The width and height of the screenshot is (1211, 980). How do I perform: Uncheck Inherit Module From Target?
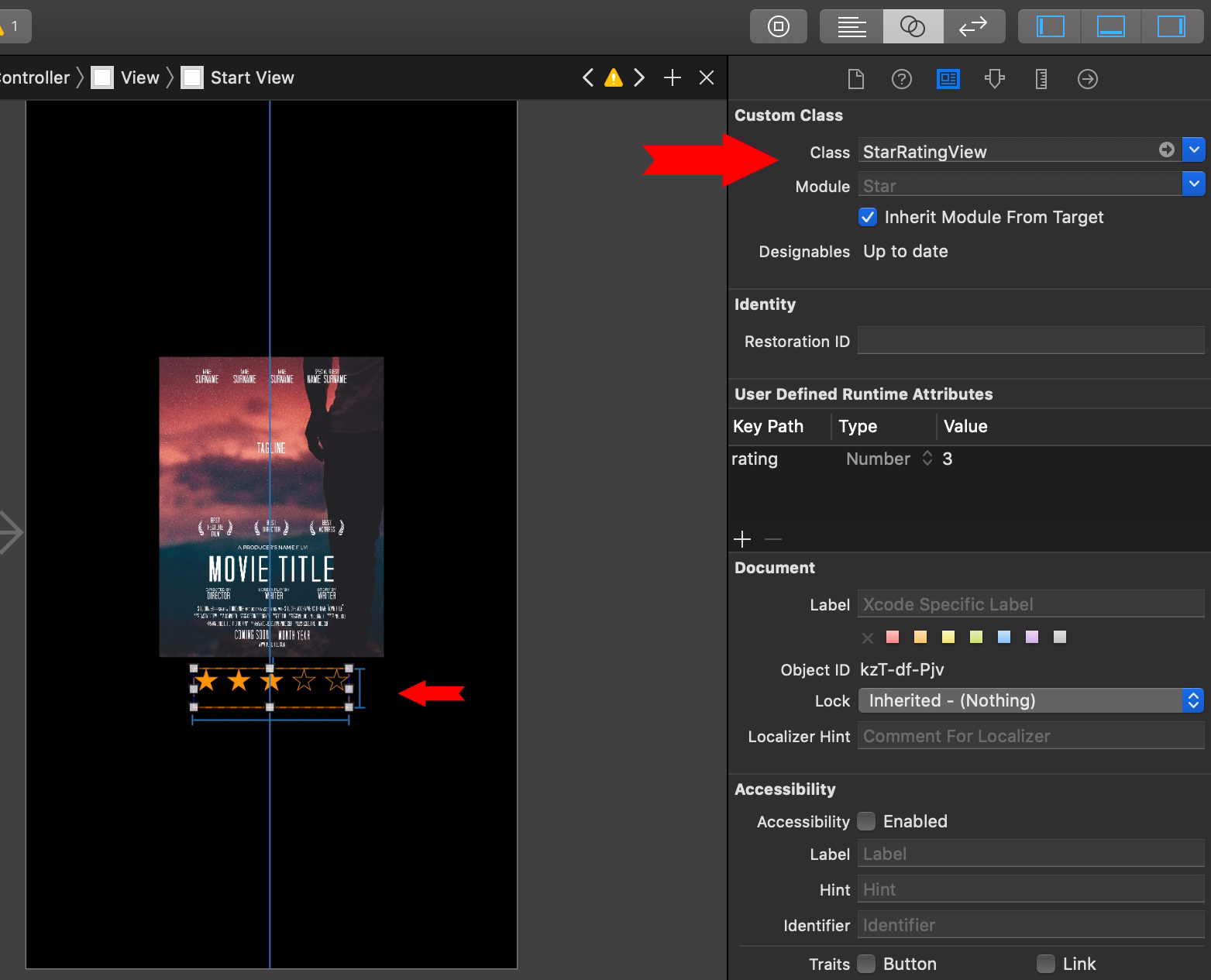pyautogui.click(x=868, y=218)
